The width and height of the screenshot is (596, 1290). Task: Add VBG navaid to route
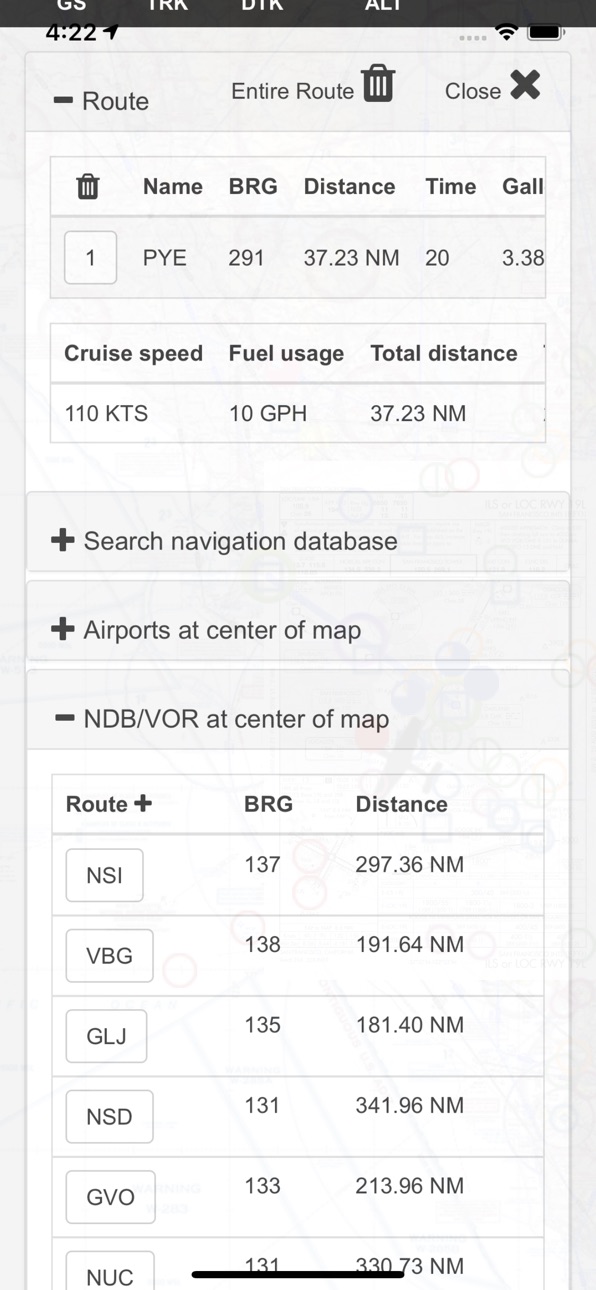(109, 956)
